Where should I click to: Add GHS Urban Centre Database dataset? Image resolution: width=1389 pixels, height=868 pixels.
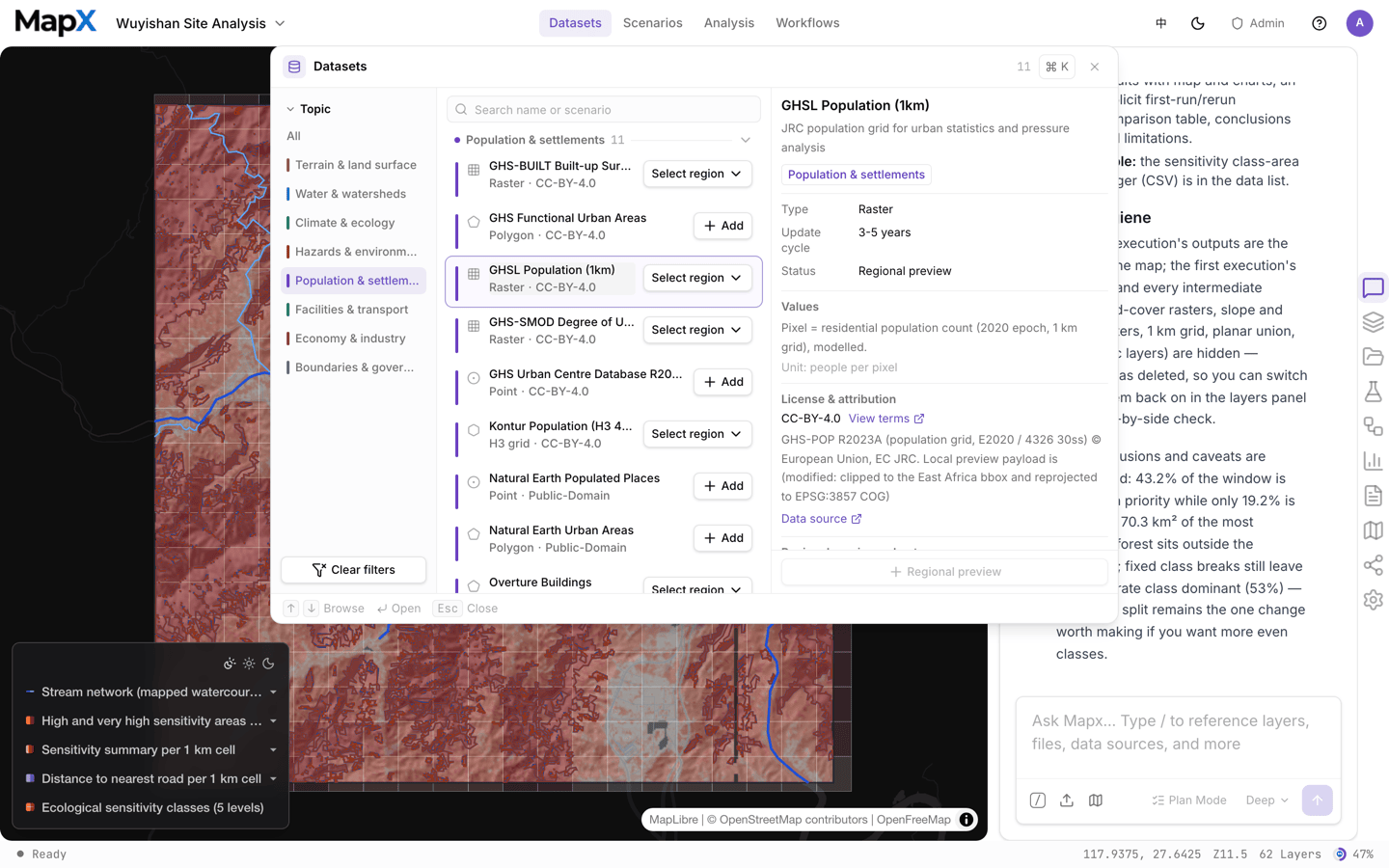click(722, 382)
